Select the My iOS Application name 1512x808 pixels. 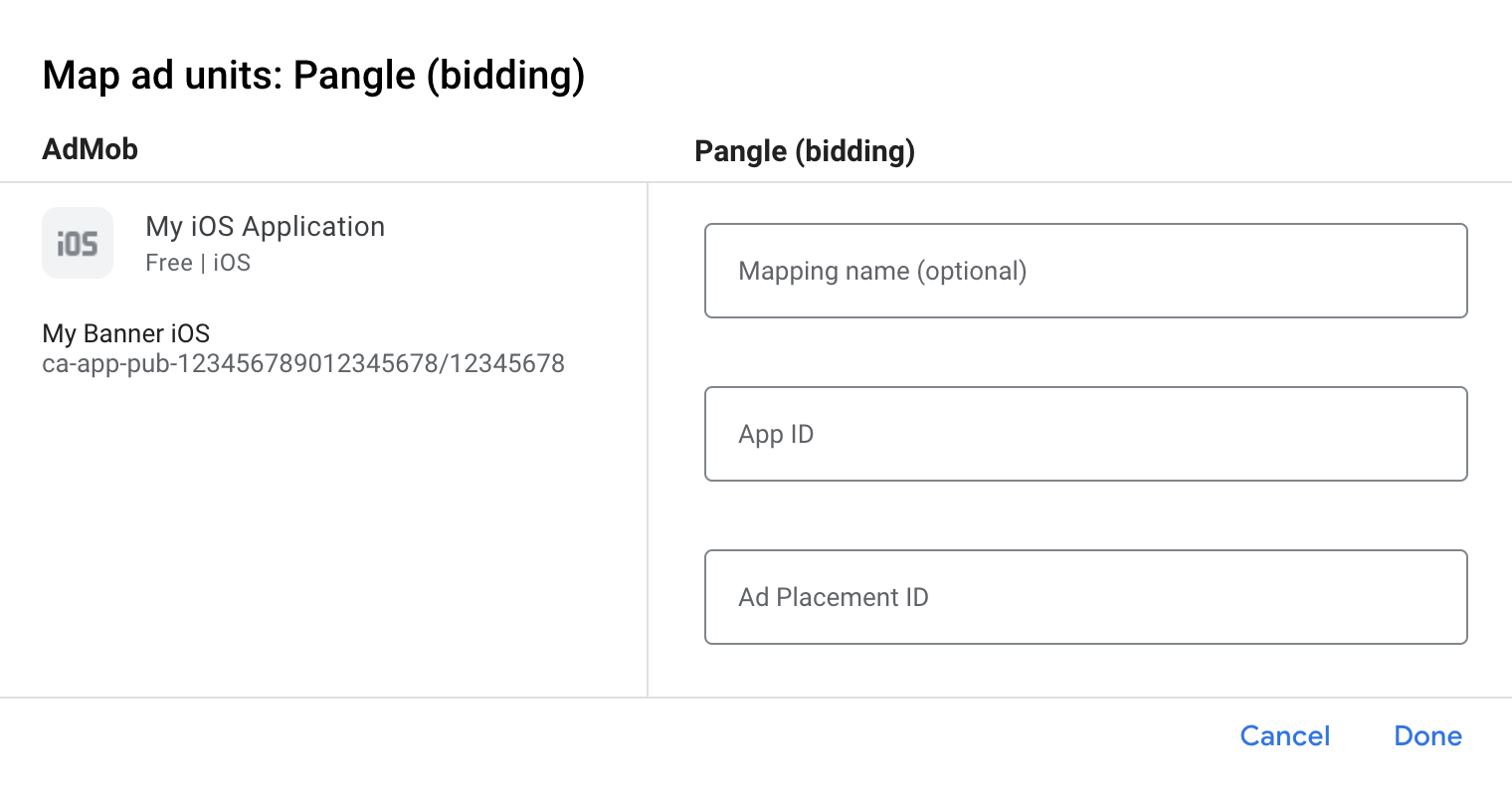click(265, 227)
